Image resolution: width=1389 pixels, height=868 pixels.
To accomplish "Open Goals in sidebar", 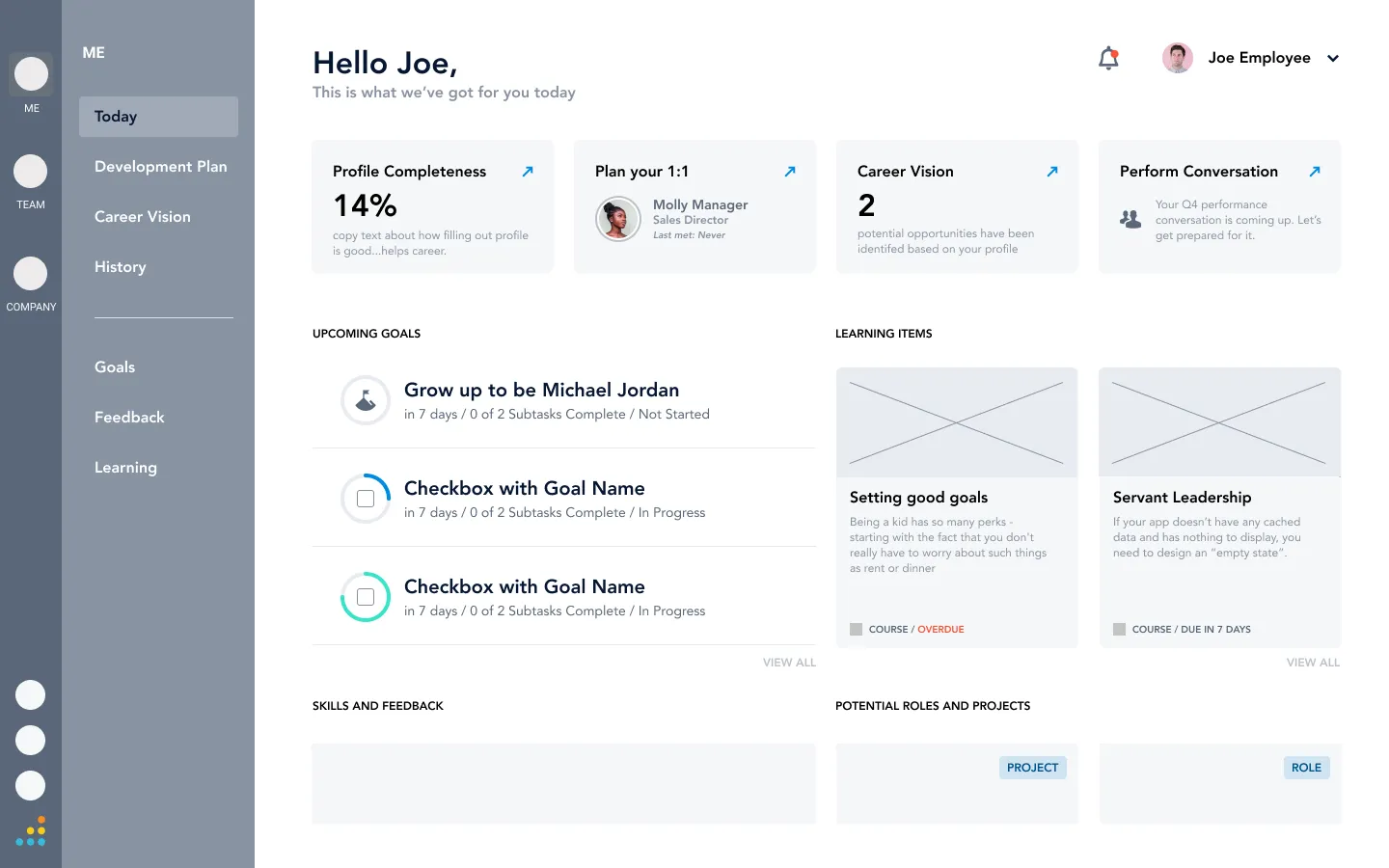I will [x=115, y=367].
